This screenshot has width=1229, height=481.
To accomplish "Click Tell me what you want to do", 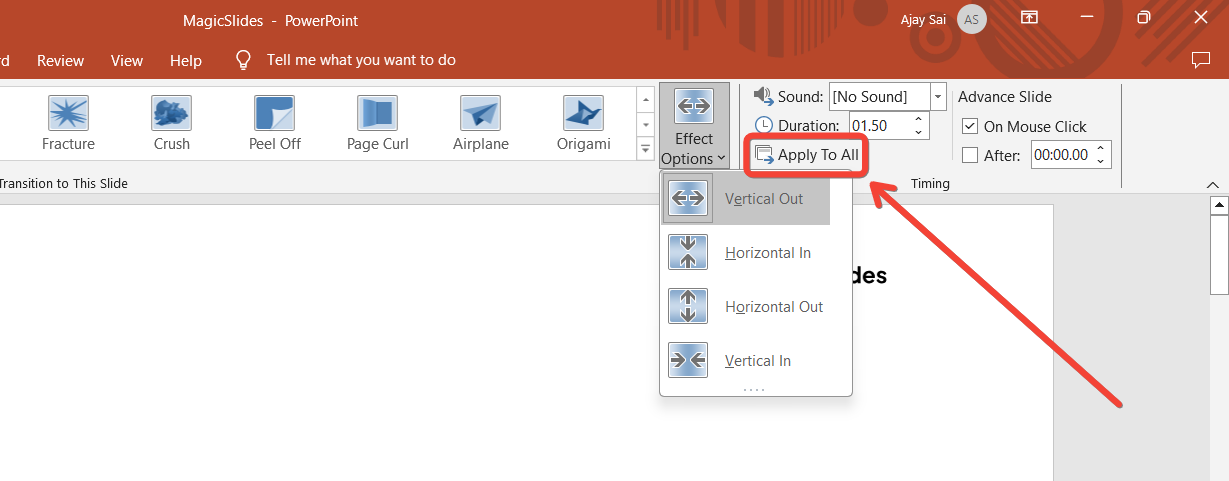I will [361, 60].
